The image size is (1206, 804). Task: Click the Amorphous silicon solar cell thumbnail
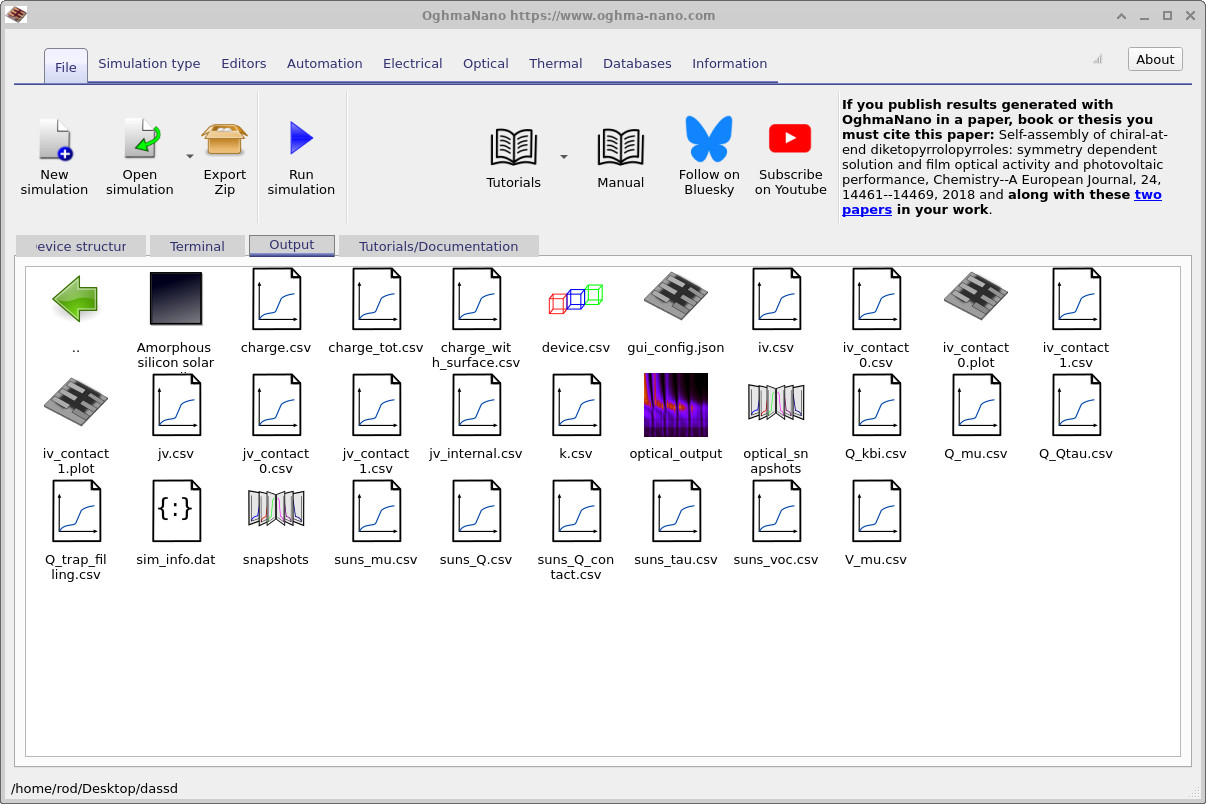(x=175, y=298)
